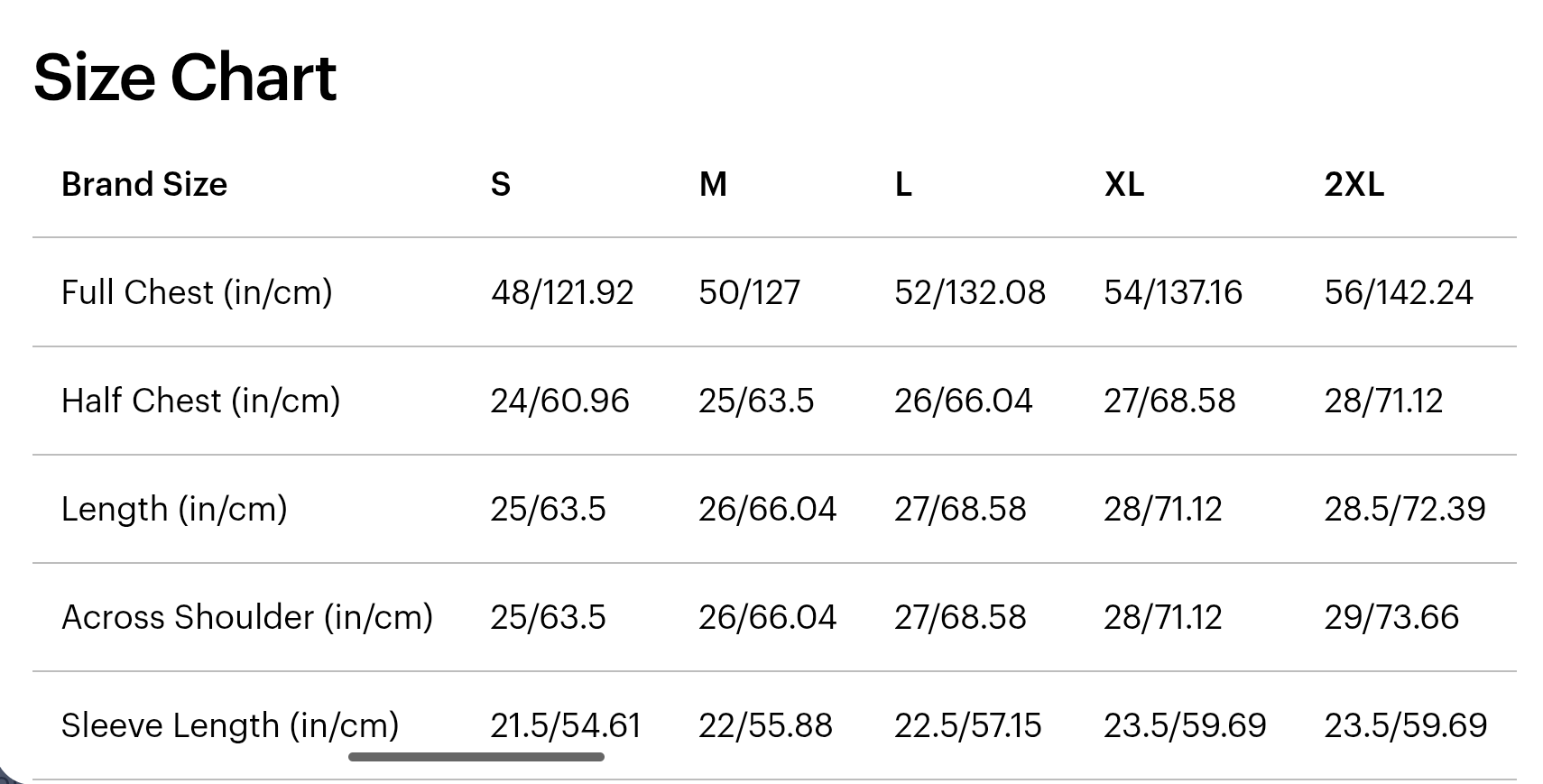This screenshot has width=1543, height=784.
Task: Click the S size column header
Action: click(x=501, y=184)
